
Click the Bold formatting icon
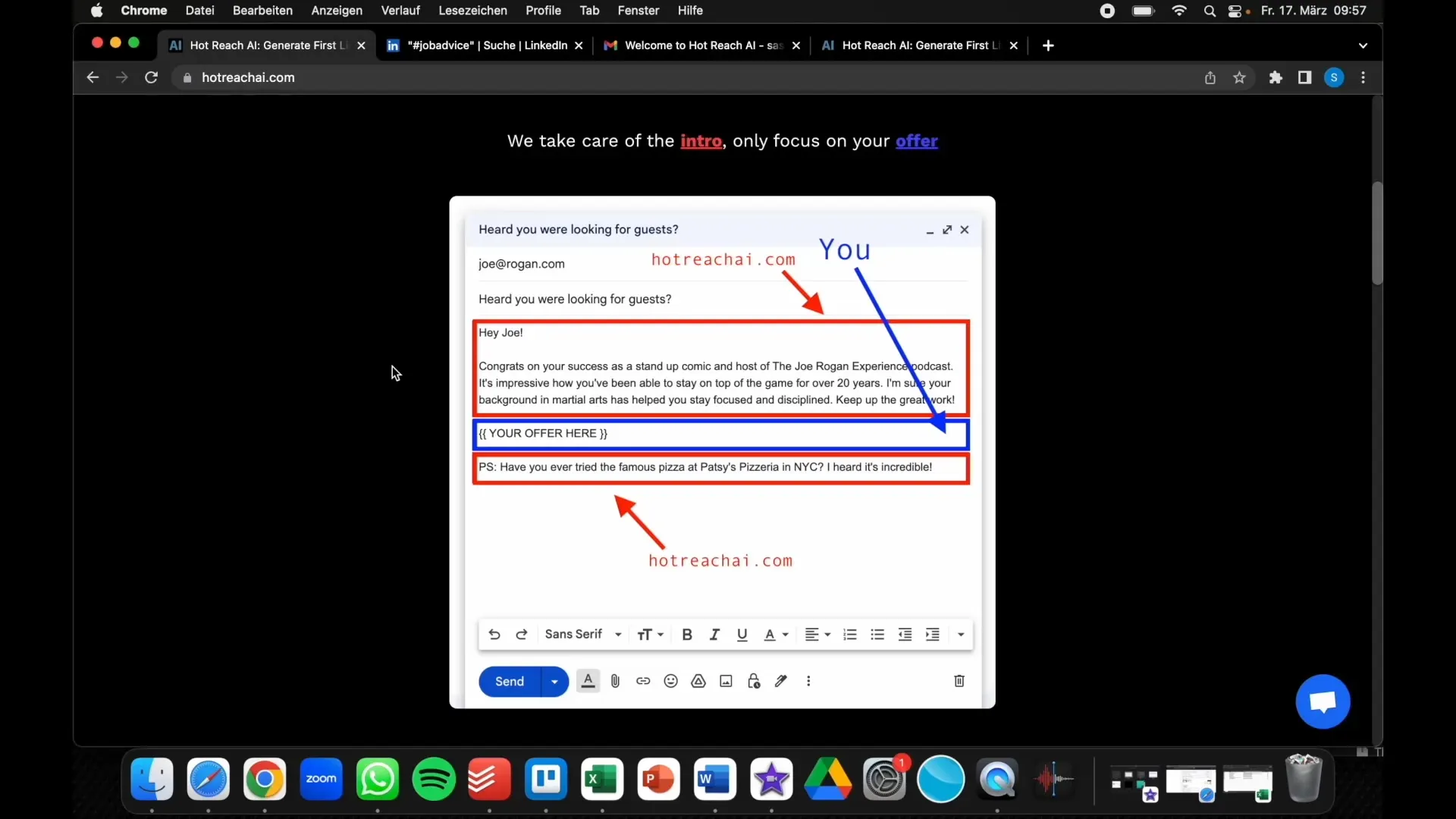(687, 634)
